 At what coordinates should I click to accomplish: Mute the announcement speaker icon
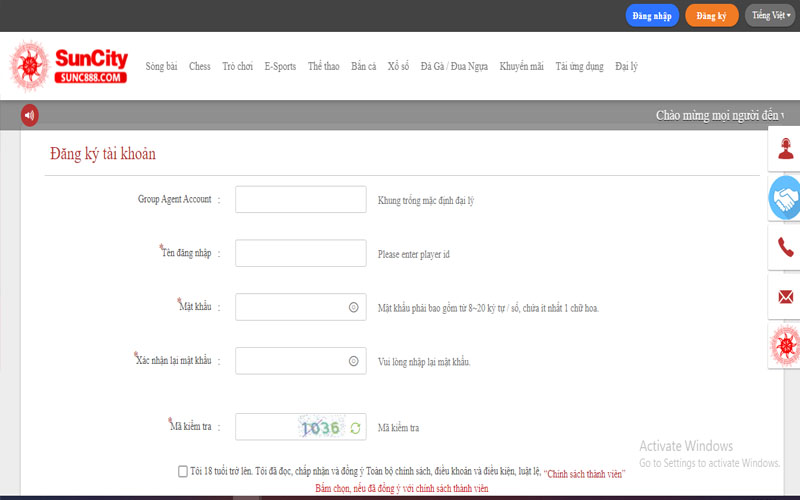30,115
